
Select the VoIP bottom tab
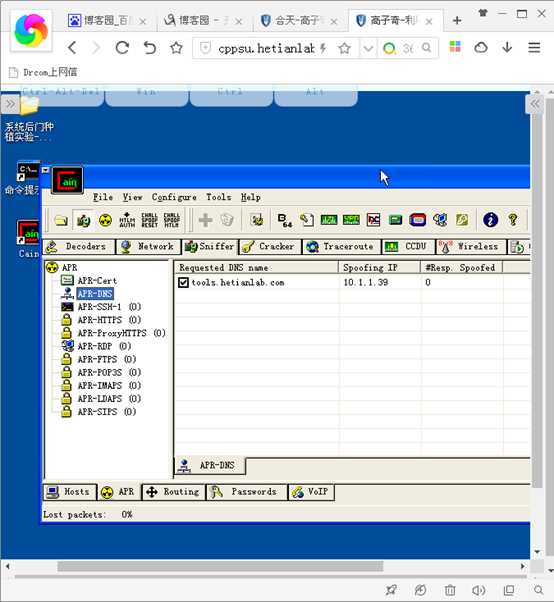tap(311, 492)
